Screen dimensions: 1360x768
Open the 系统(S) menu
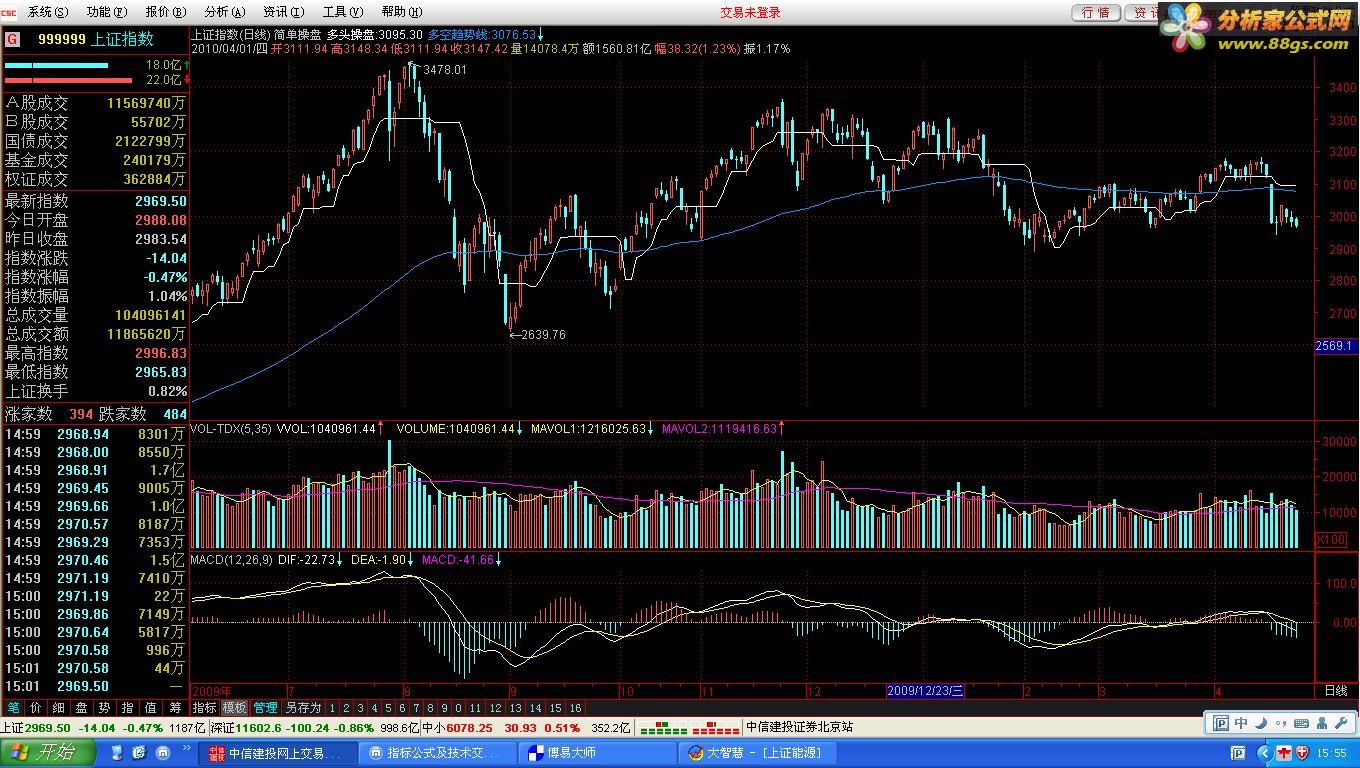[48, 12]
